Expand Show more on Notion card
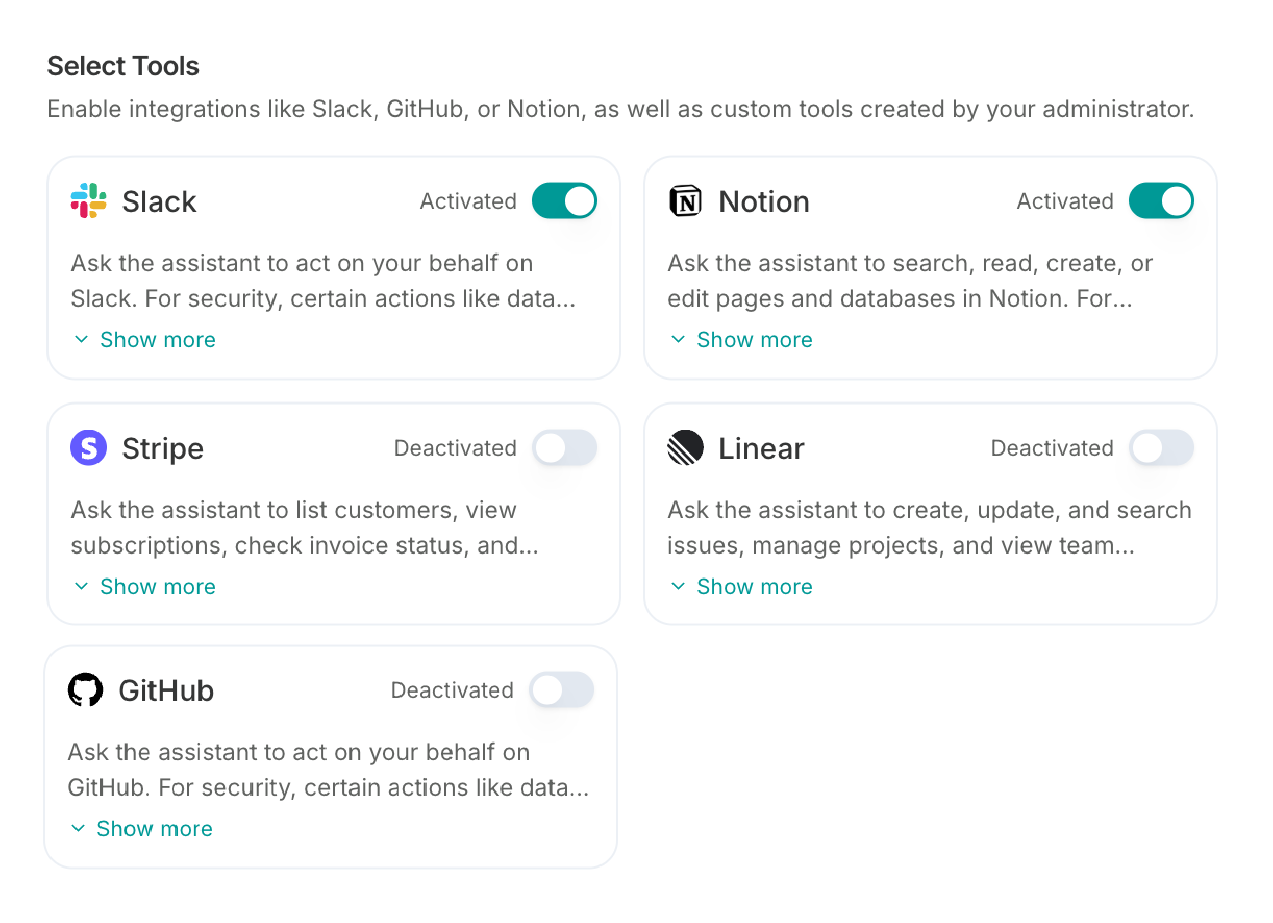The image size is (1273, 923). click(742, 340)
